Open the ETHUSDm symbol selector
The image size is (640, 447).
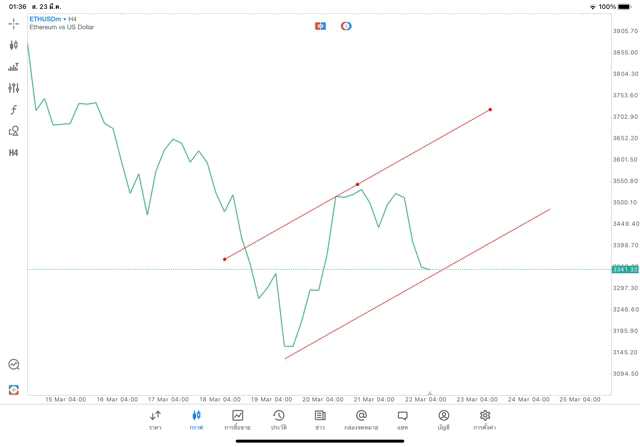(x=47, y=19)
